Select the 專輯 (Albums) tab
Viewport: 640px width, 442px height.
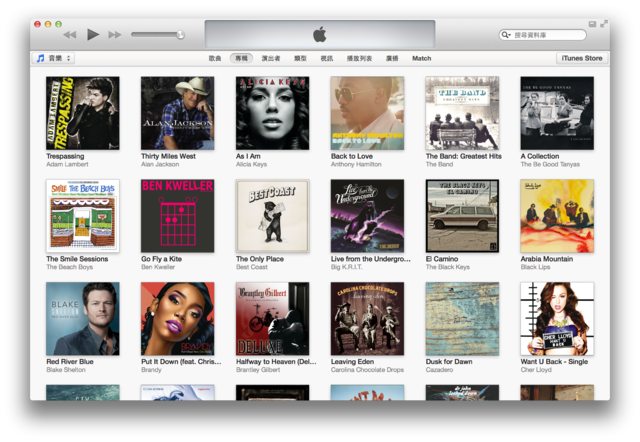click(241, 58)
